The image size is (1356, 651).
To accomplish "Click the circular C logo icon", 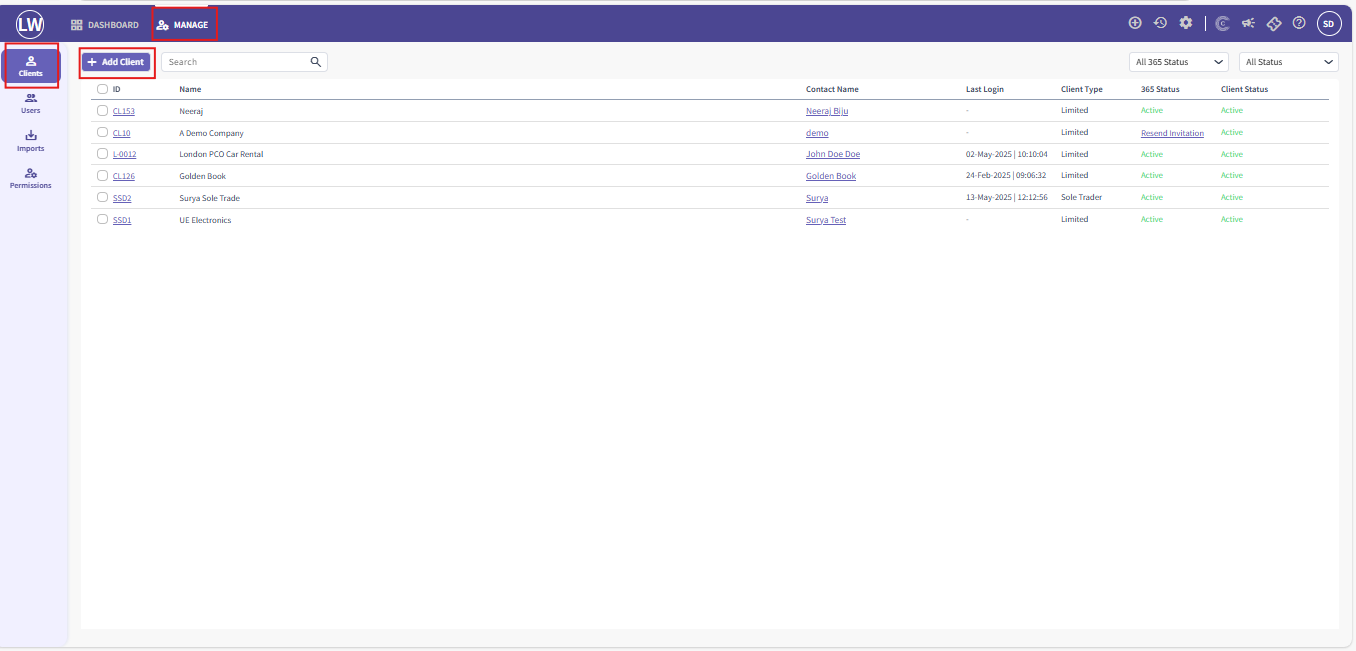I will coord(1222,24).
